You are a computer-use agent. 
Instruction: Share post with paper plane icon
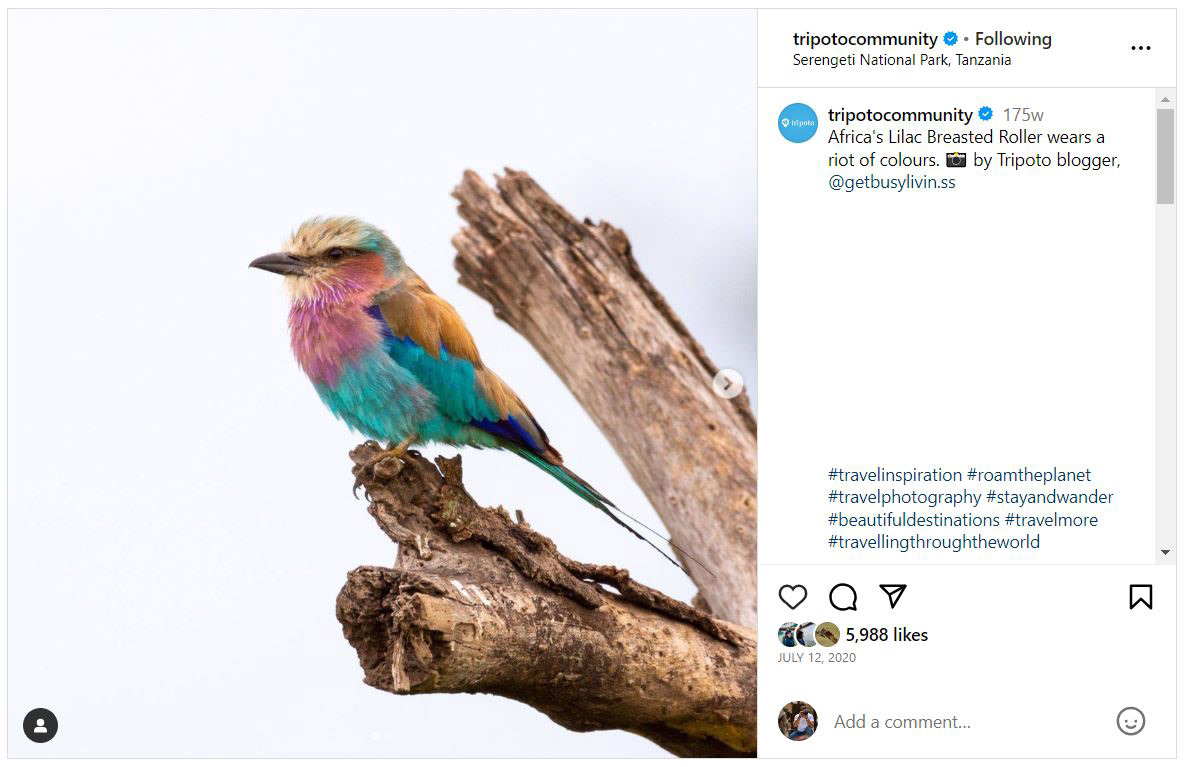892,597
